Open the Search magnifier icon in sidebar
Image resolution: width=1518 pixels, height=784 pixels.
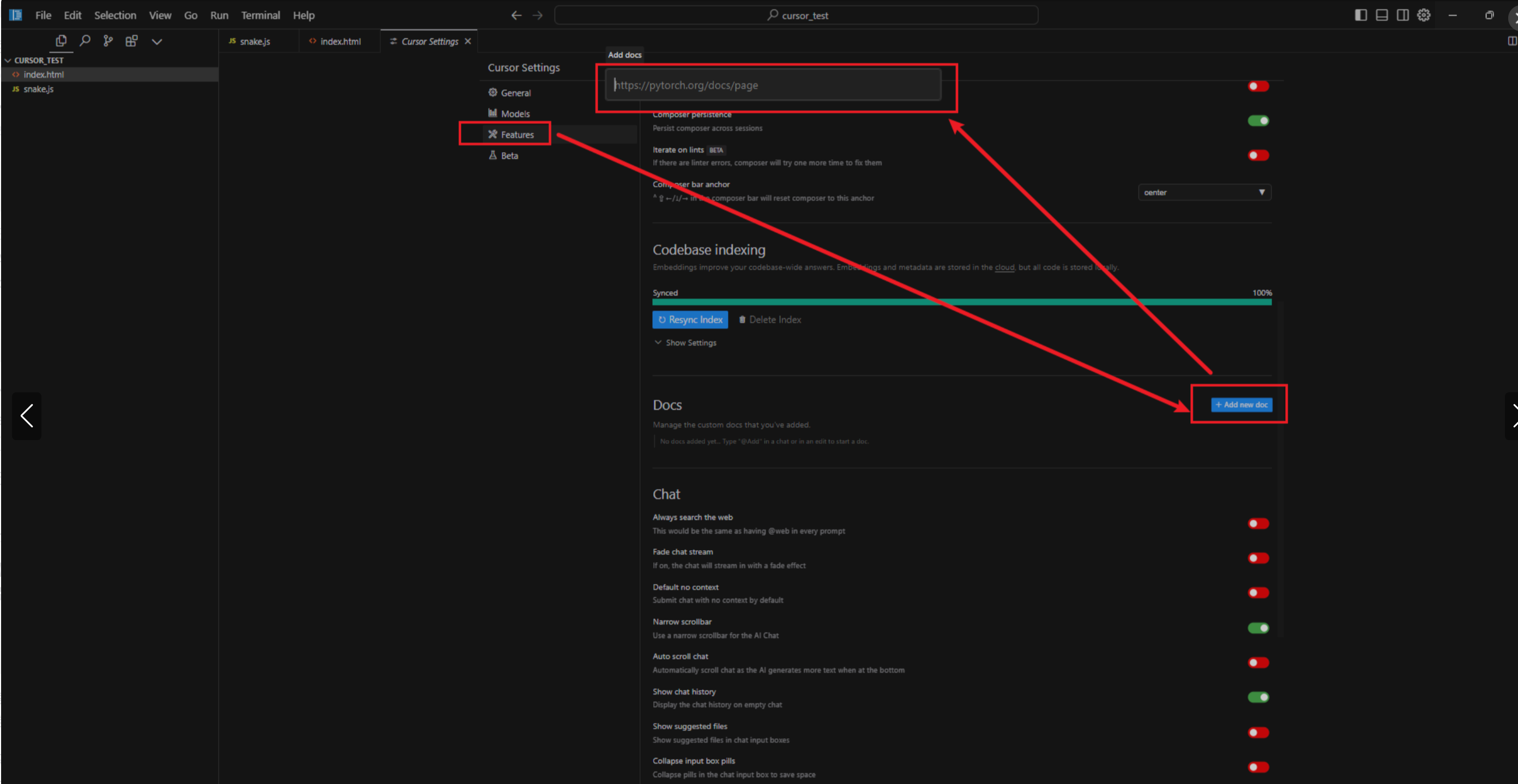tap(85, 41)
